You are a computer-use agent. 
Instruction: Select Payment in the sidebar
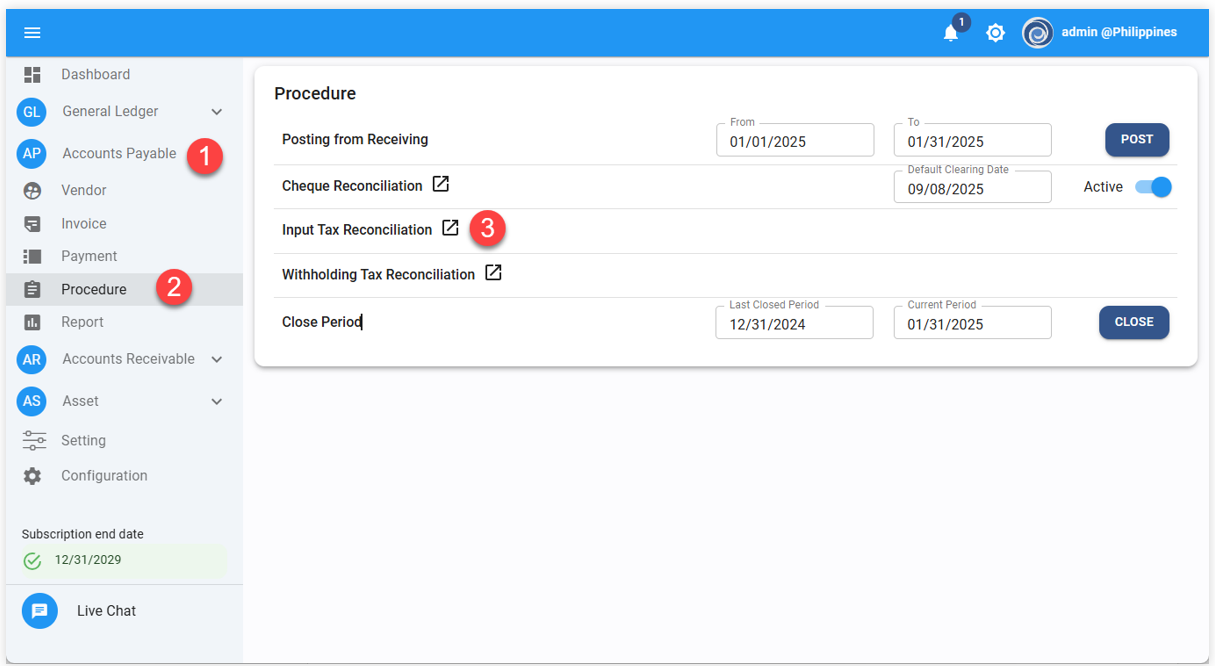(x=89, y=256)
